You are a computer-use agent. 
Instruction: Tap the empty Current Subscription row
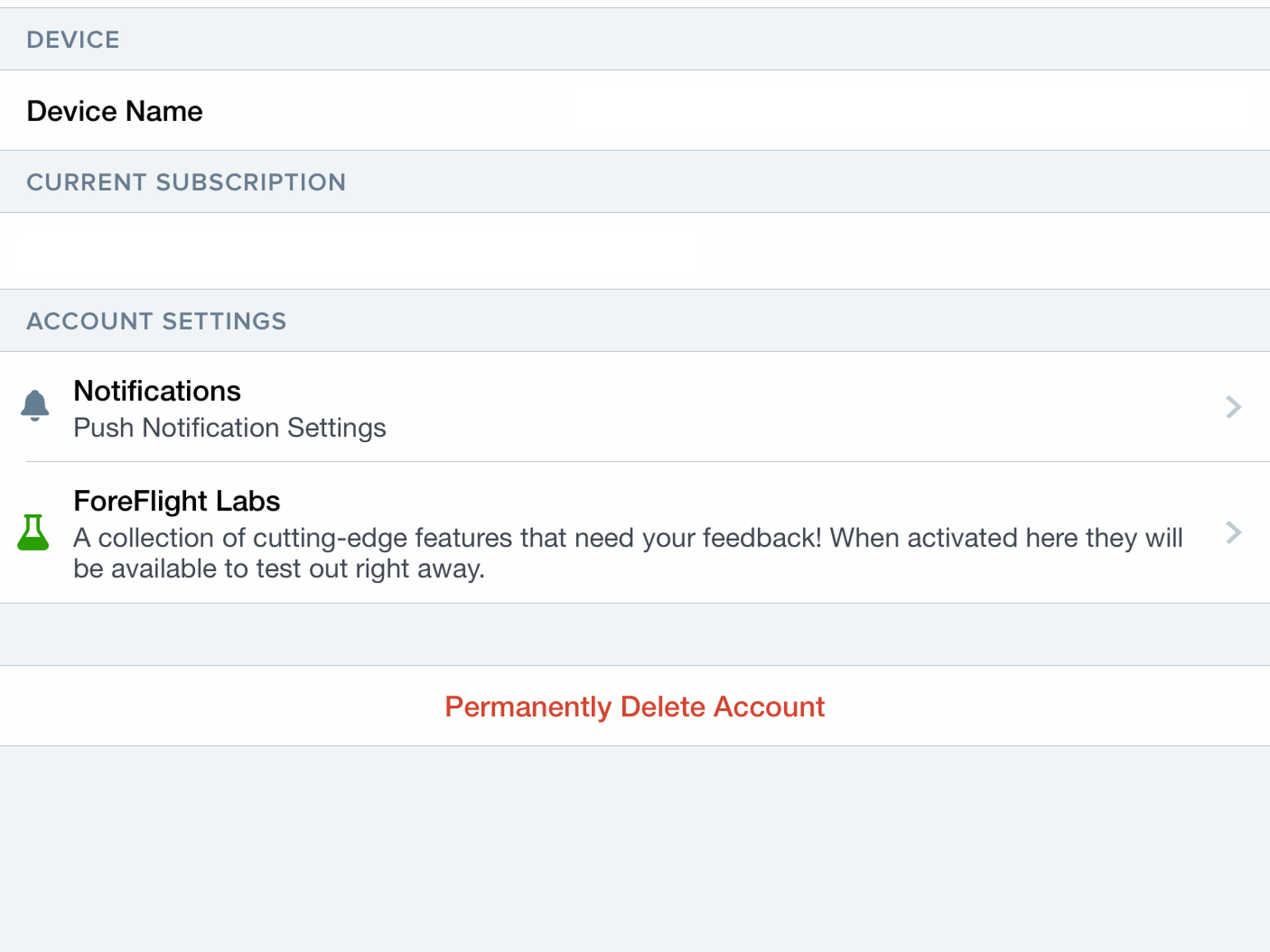pos(635,251)
